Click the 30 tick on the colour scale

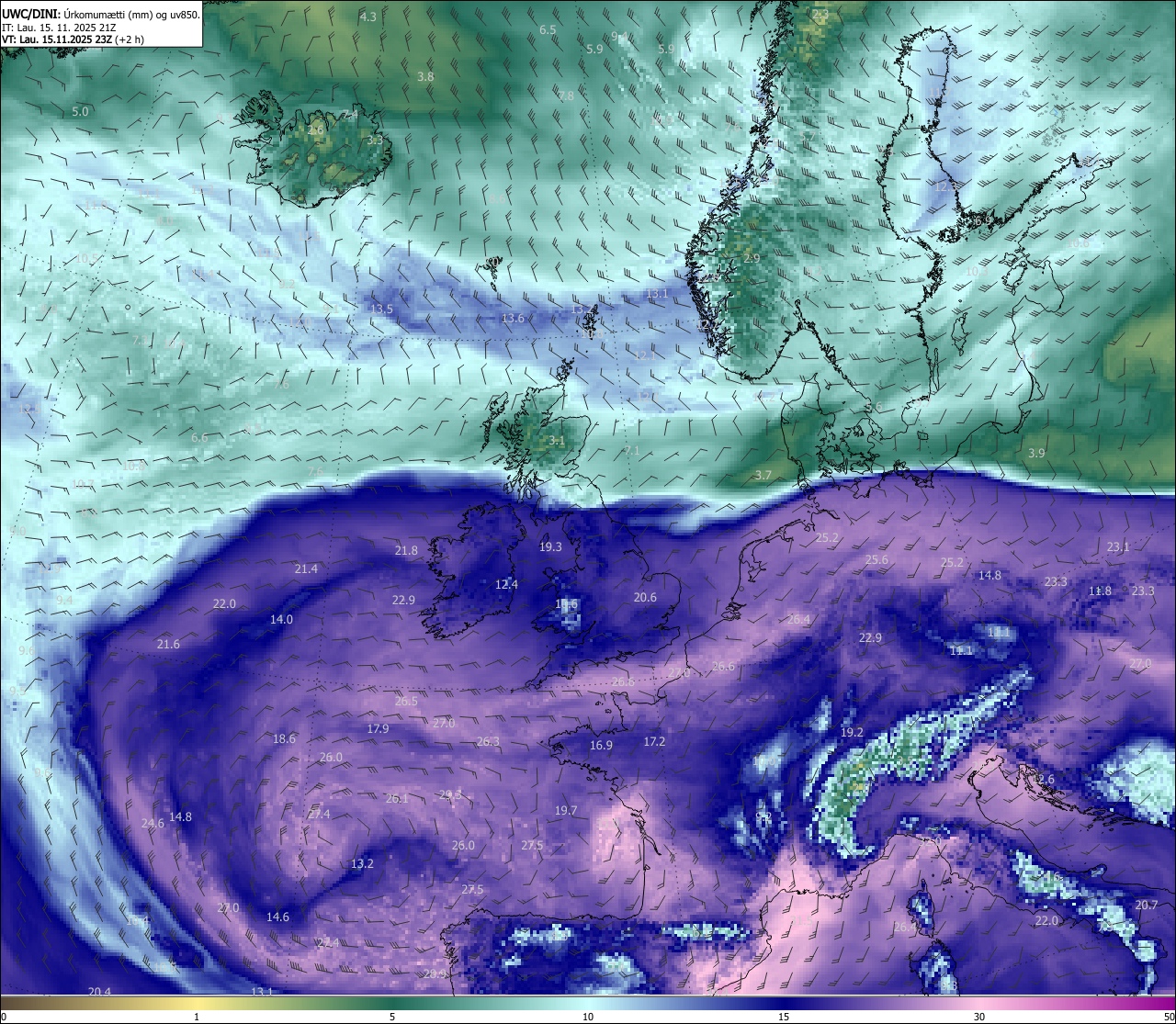(x=979, y=1017)
